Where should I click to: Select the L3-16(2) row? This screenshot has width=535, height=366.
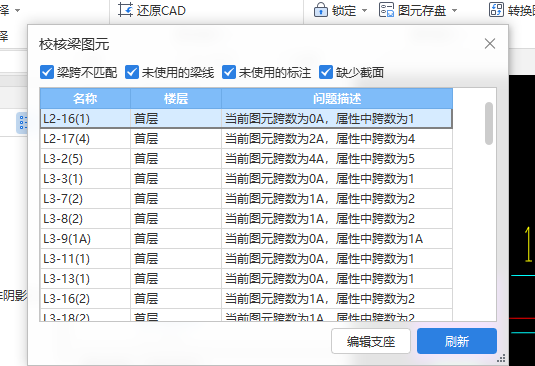(246, 298)
